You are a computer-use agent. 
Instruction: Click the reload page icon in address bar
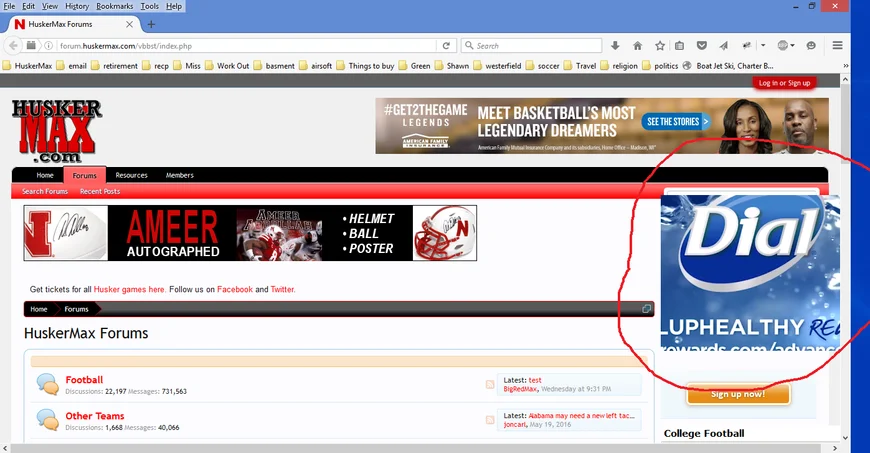(x=446, y=46)
